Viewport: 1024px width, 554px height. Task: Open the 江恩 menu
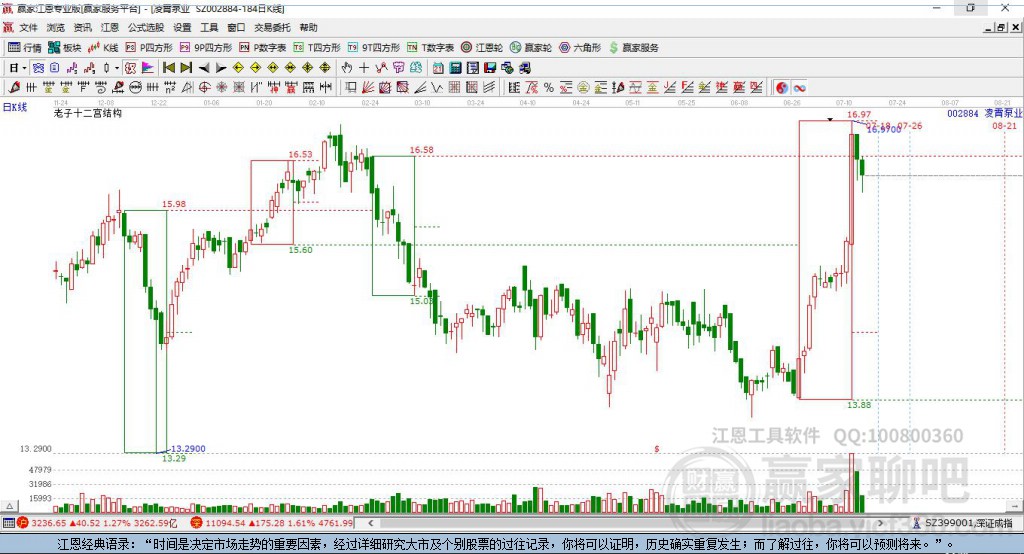[x=110, y=27]
